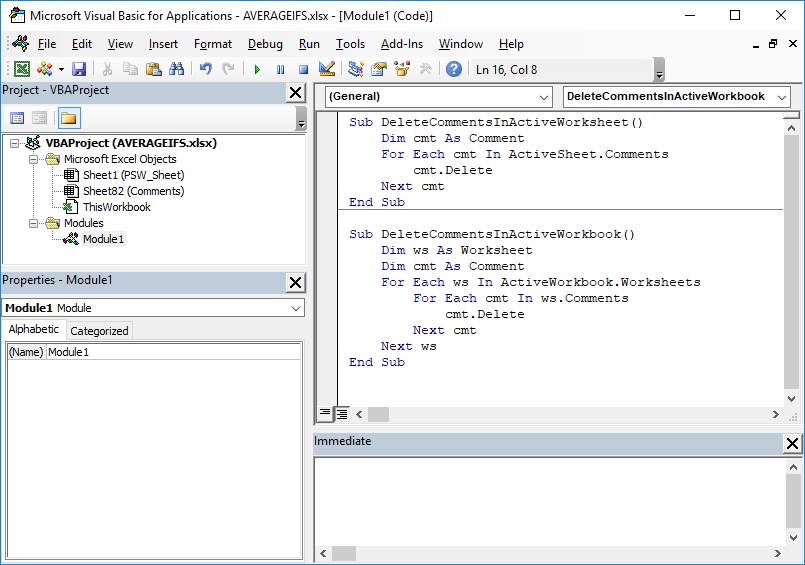This screenshot has height=565, width=805.
Task: Collapse the Modules folder
Action: (x=33, y=223)
